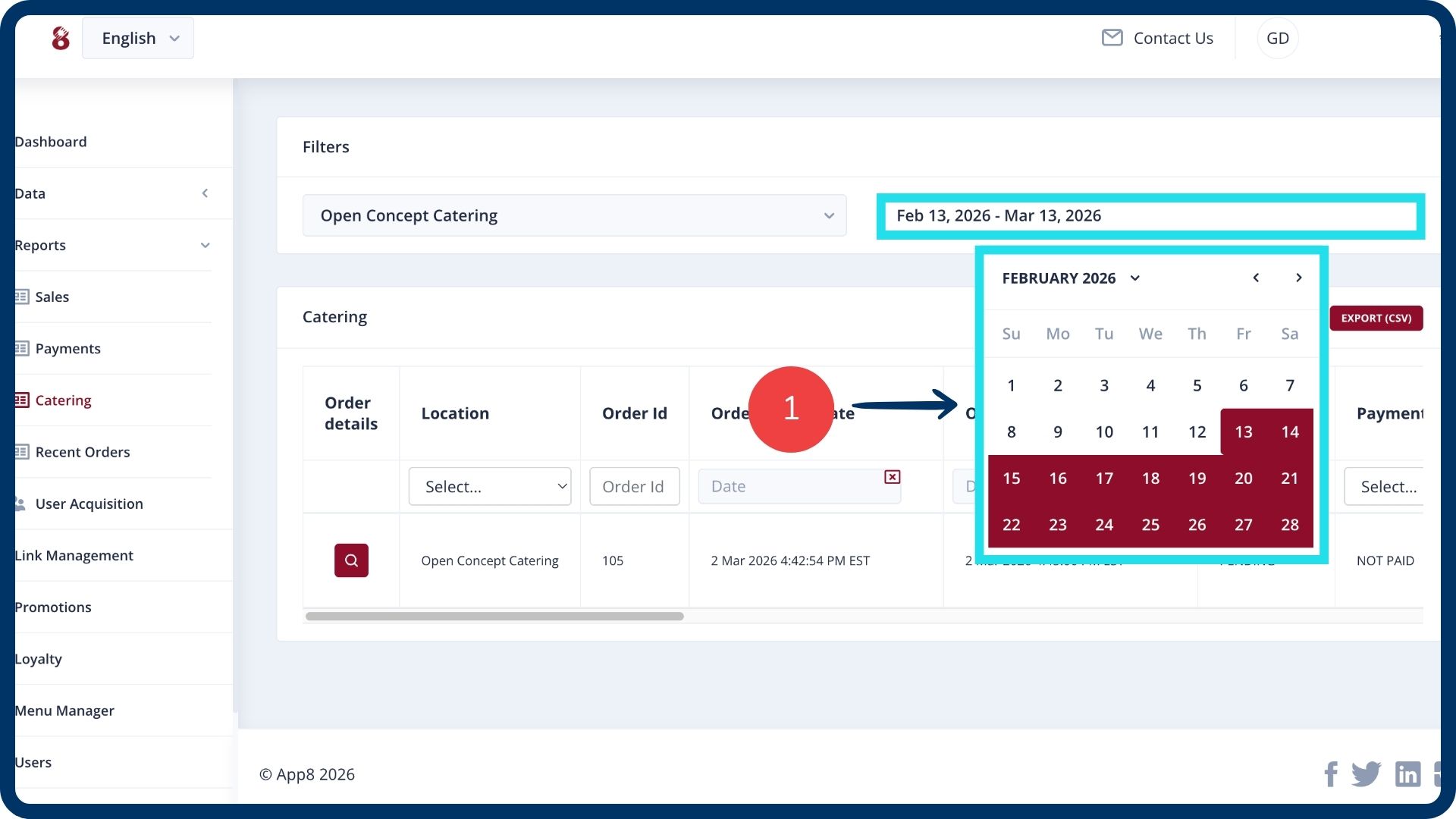Viewport: 1456px width, 819px height.
Task: Open Payments report in sidebar
Action: pos(67,349)
